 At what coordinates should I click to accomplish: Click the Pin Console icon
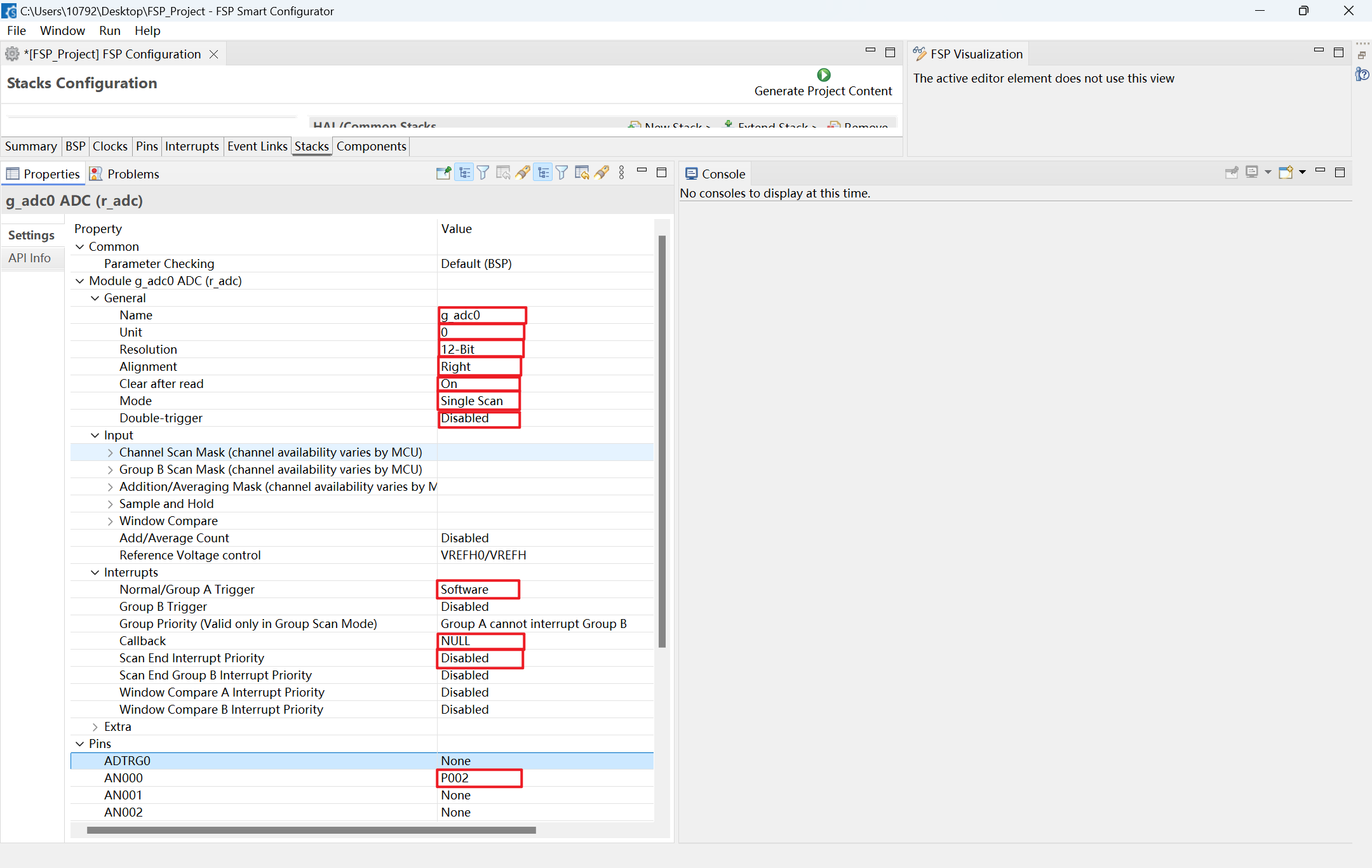1232,173
